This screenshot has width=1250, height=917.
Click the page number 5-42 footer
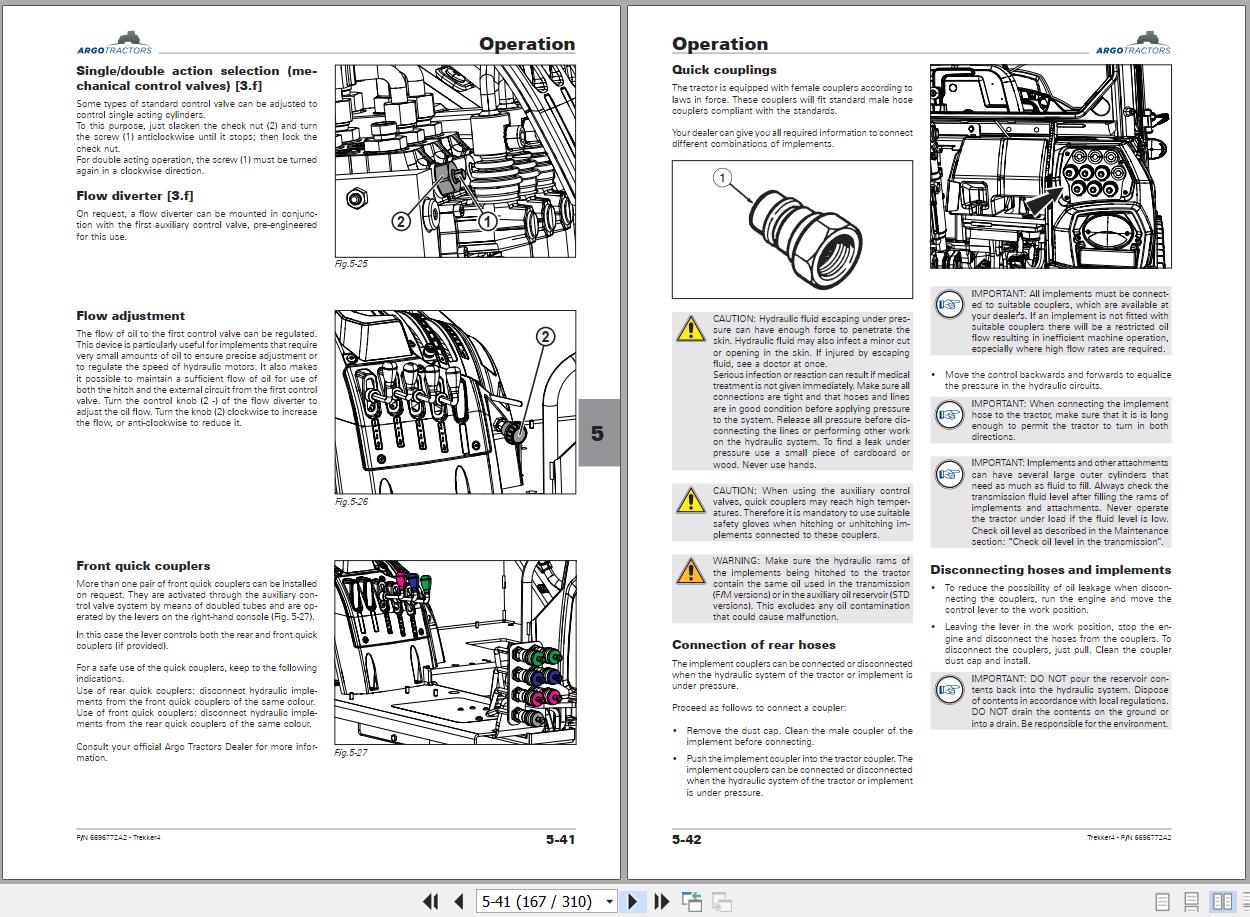point(687,840)
